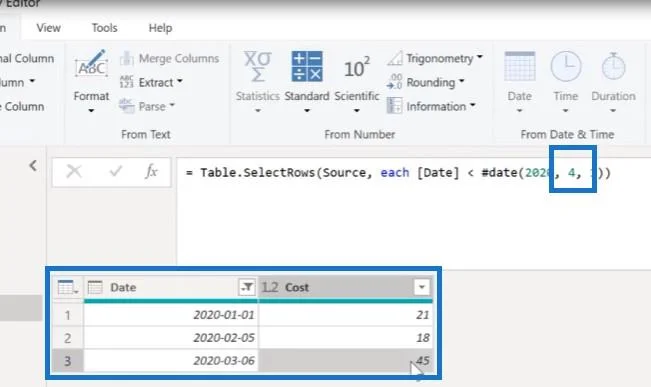Select the Date column header
The height and width of the screenshot is (387, 651).
(x=171, y=287)
